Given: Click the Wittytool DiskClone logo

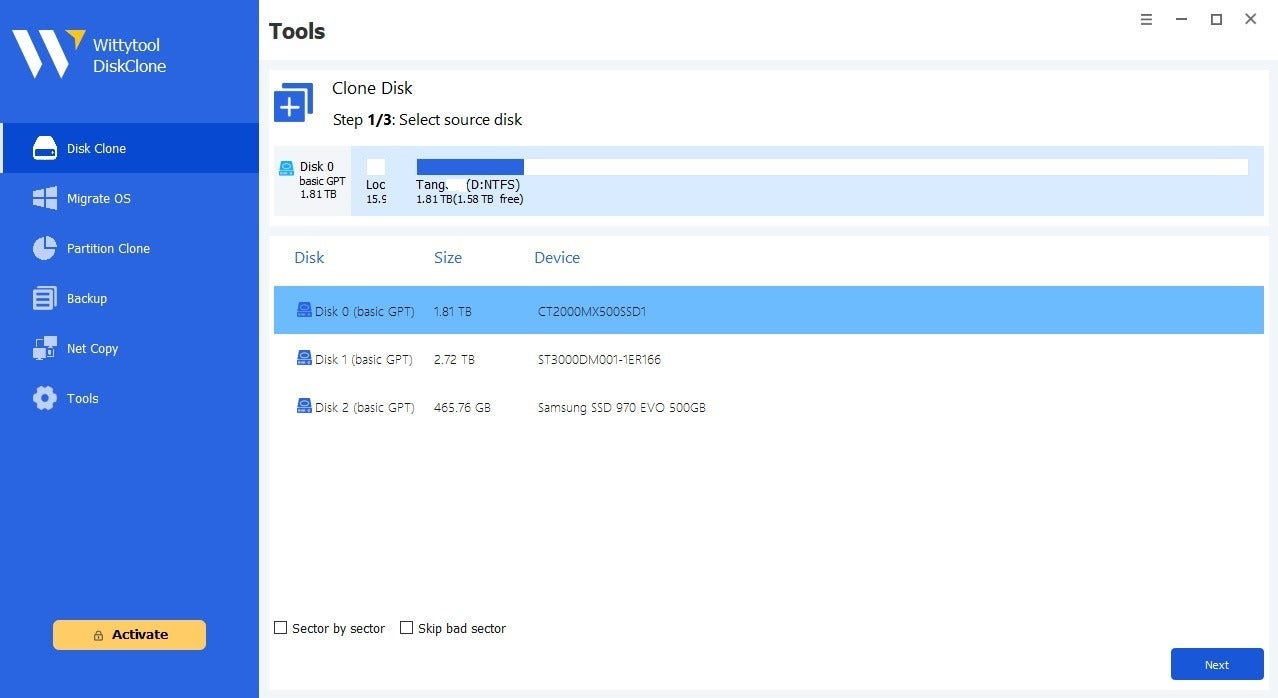Looking at the screenshot, I should [x=89, y=54].
